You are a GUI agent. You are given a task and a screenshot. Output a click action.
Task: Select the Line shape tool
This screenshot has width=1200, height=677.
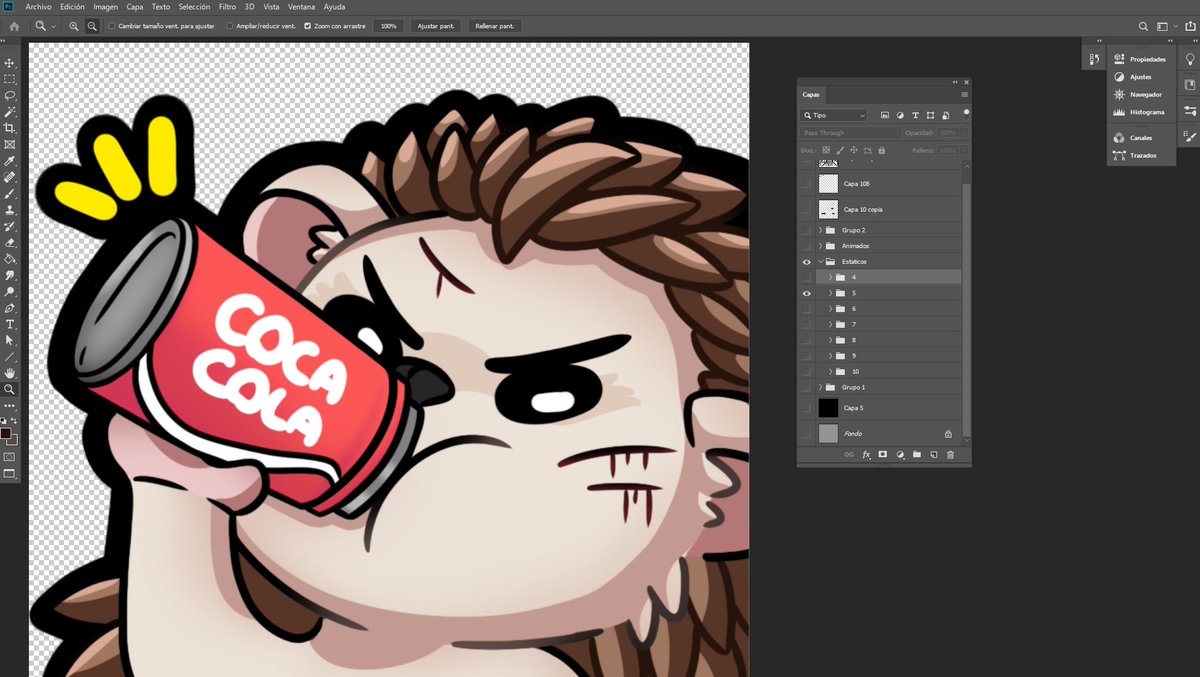click(10, 356)
